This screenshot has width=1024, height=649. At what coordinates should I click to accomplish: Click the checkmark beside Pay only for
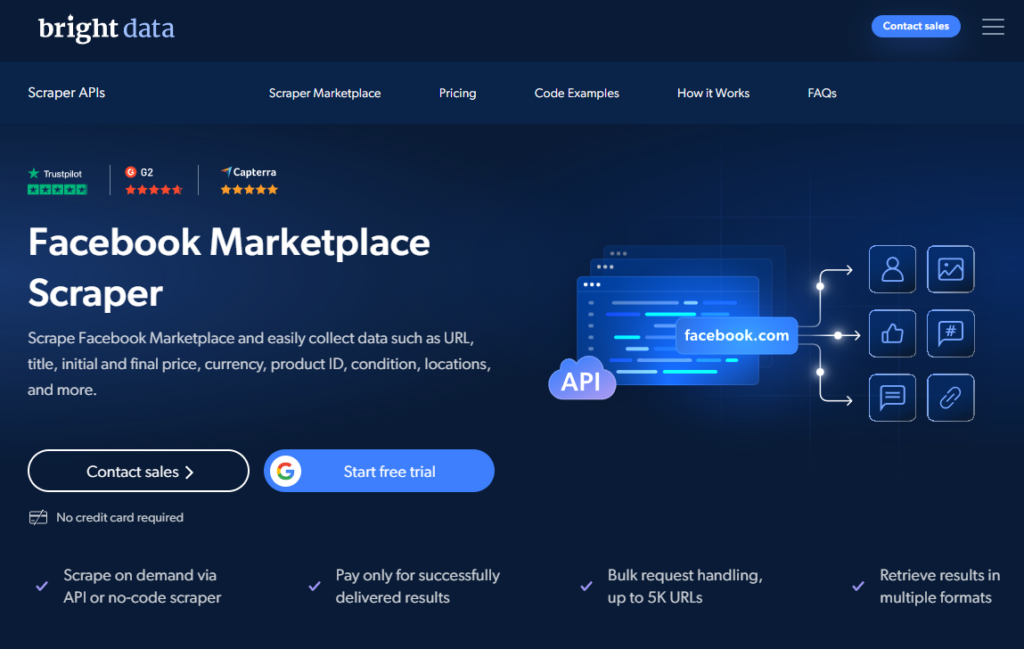314,586
